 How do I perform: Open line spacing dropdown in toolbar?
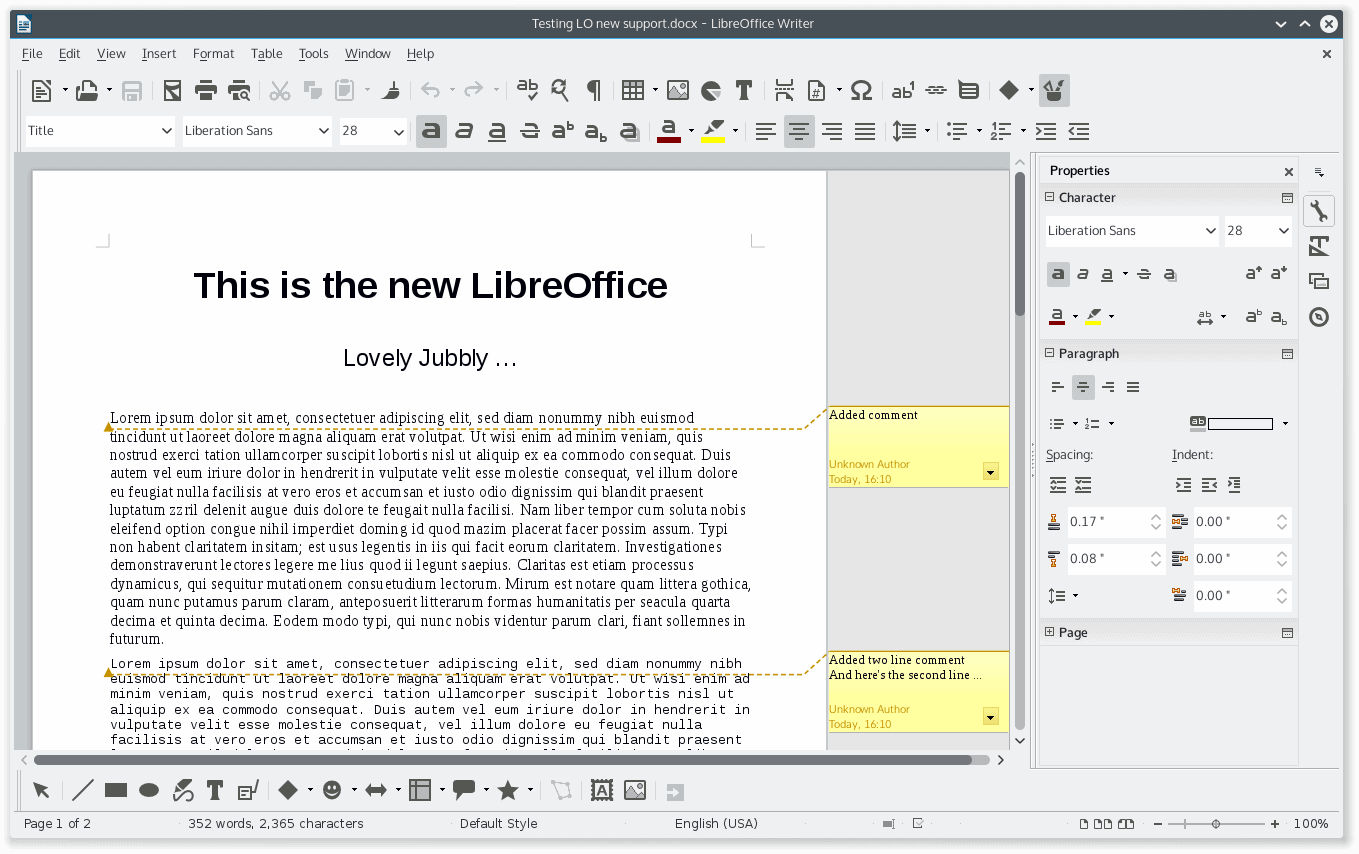click(927, 131)
